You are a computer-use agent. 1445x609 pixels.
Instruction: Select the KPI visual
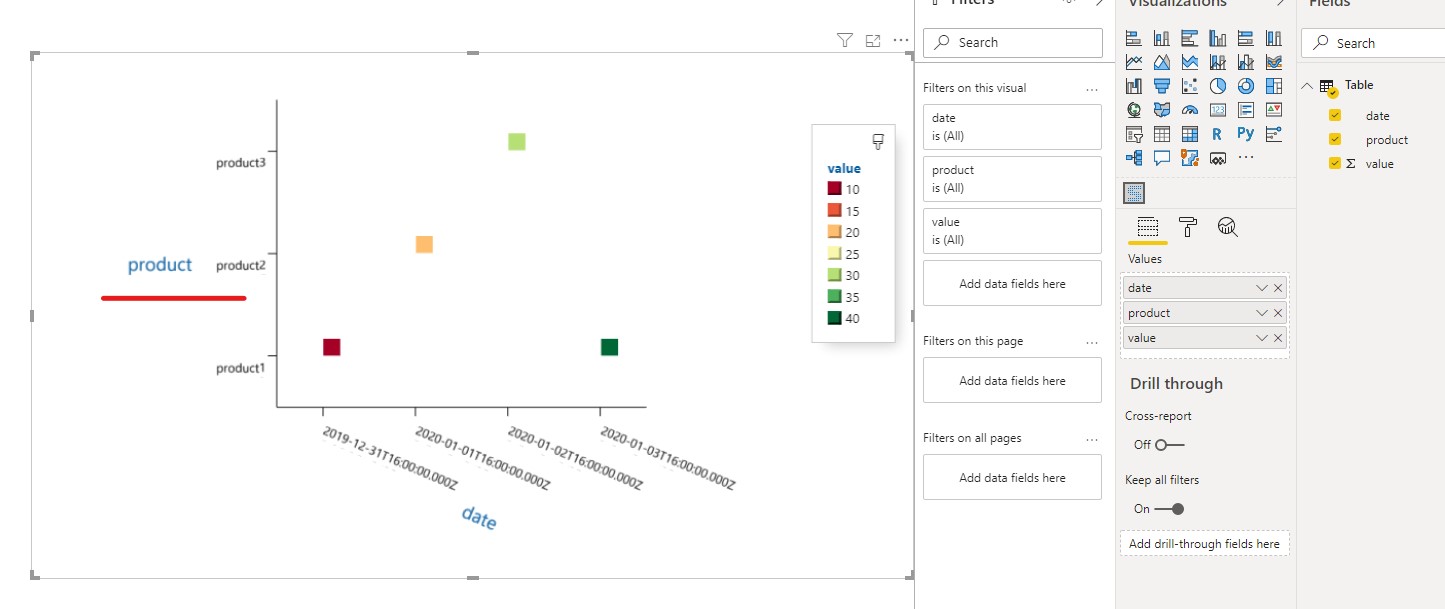click(1274, 110)
